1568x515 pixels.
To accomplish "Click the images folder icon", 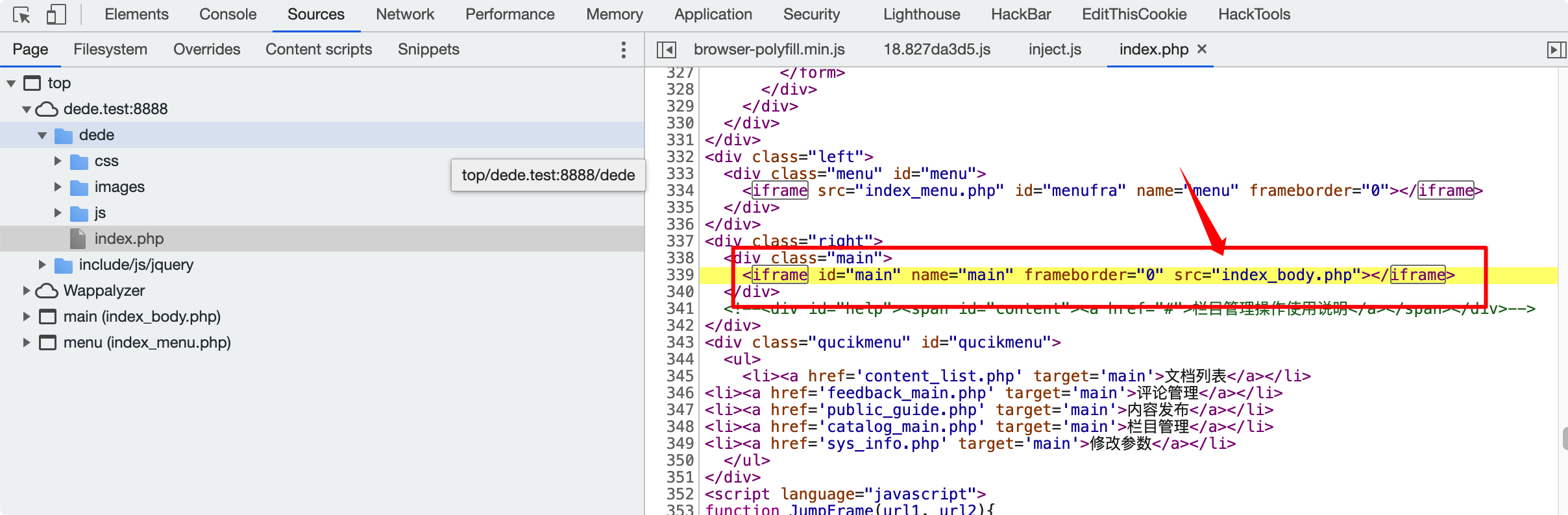I will pyautogui.click(x=79, y=187).
